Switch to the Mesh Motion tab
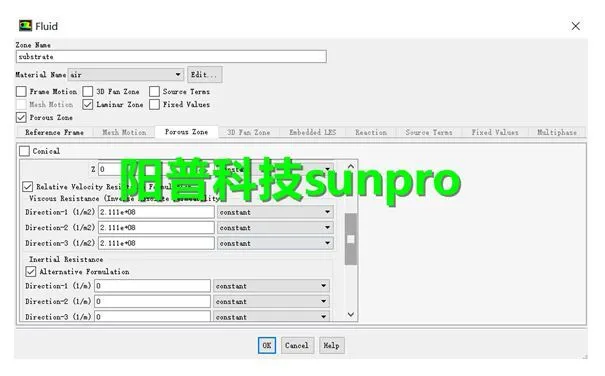Viewport: 605px width, 376px height. [x=124, y=132]
